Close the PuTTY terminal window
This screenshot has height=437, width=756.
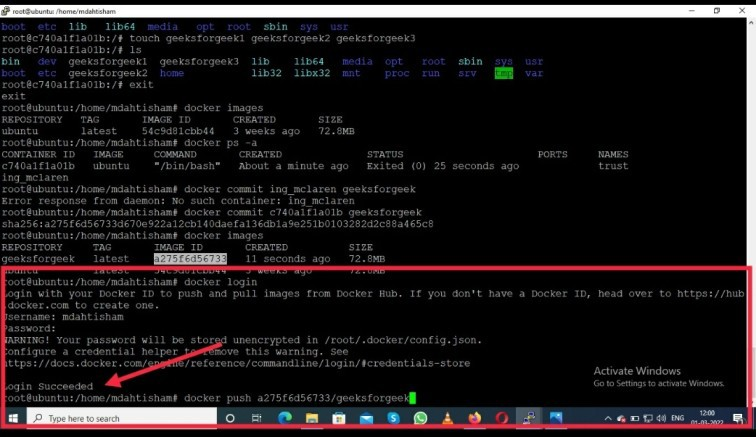point(742,11)
